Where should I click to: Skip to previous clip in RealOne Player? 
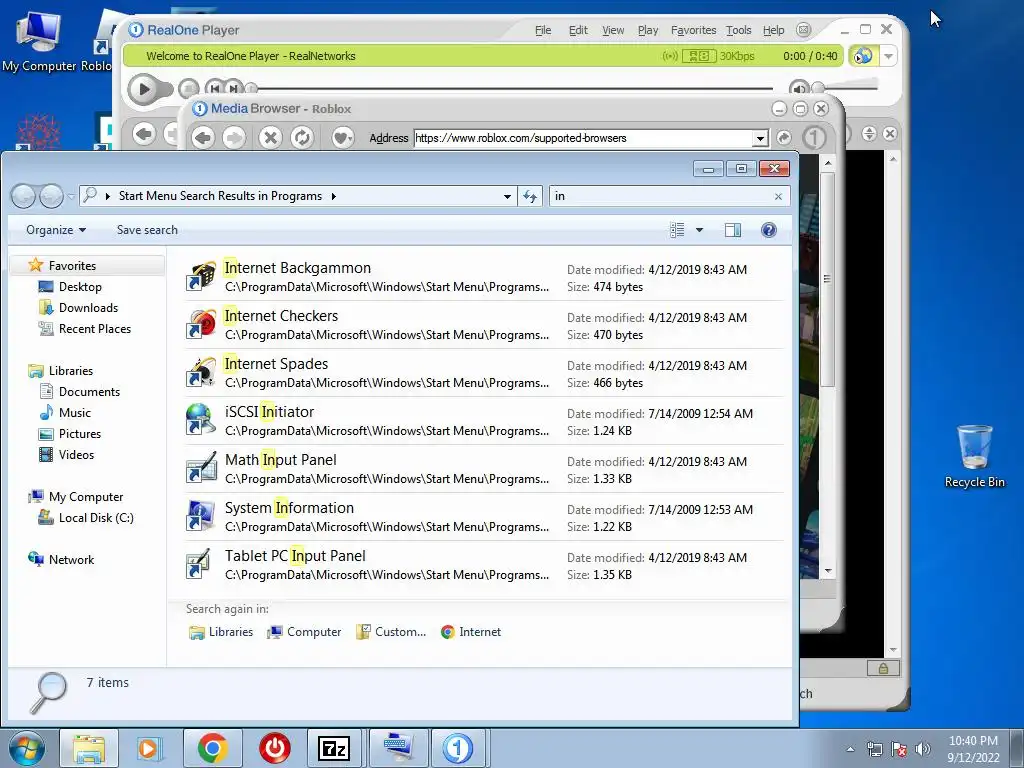[x=214, y=88]
